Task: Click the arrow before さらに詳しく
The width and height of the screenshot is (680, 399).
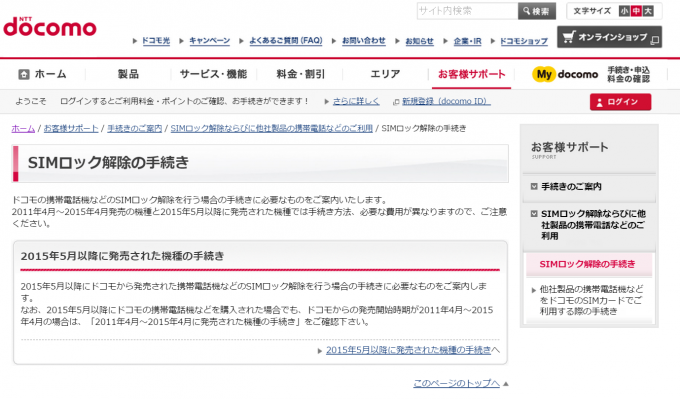Action: coord(327,101)
